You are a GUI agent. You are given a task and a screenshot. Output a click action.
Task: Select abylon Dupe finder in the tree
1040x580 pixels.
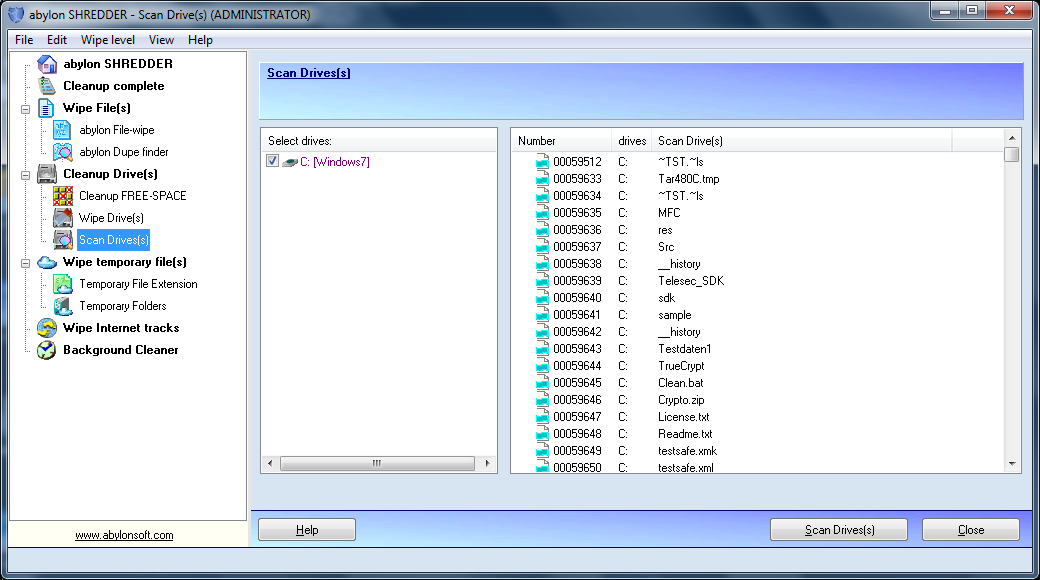click(124, 152)
